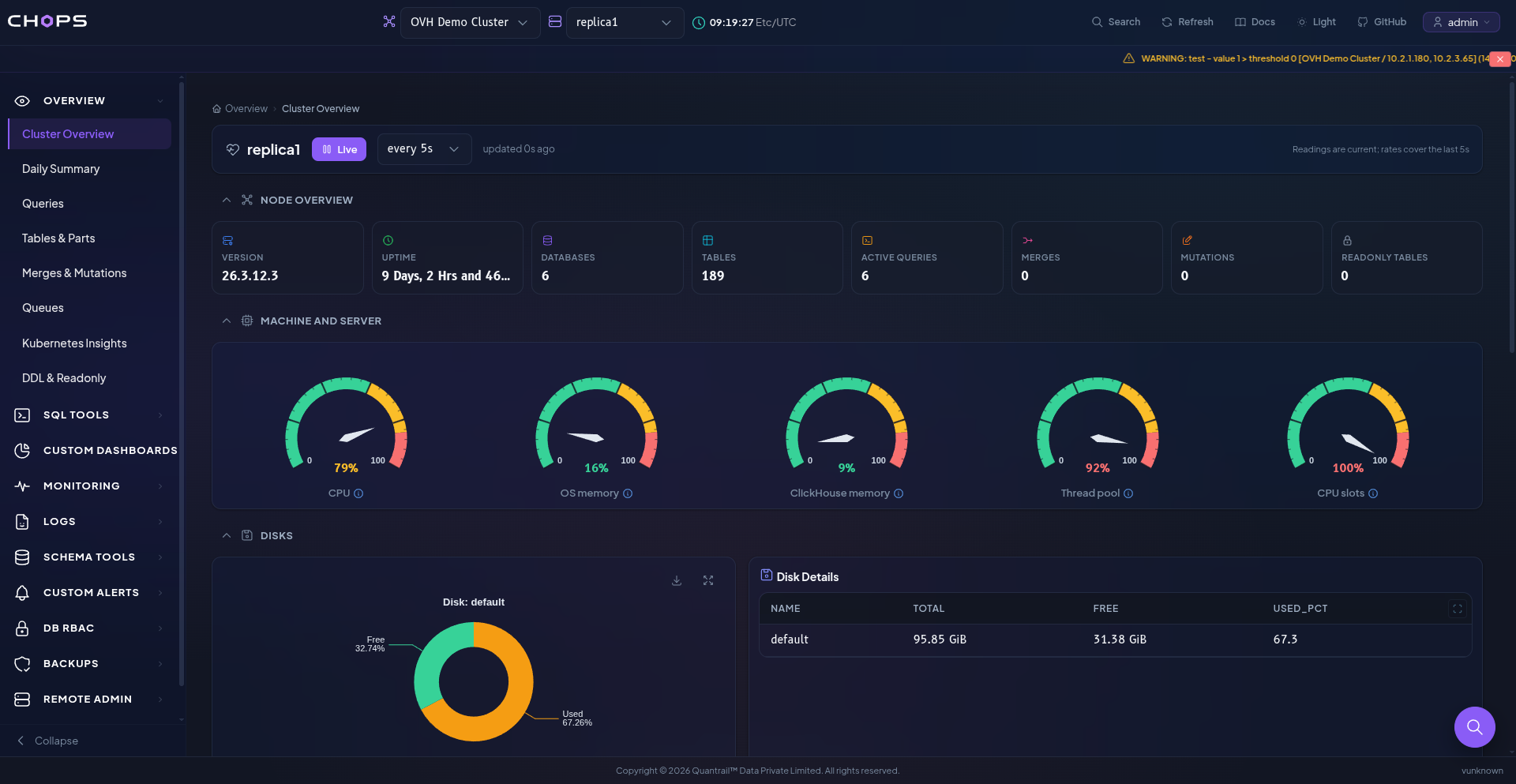Image resolution: width=1516 pixels, height=784 pixels.
Task: Expand the Monitoring menu
Action: tap(89, 486)
